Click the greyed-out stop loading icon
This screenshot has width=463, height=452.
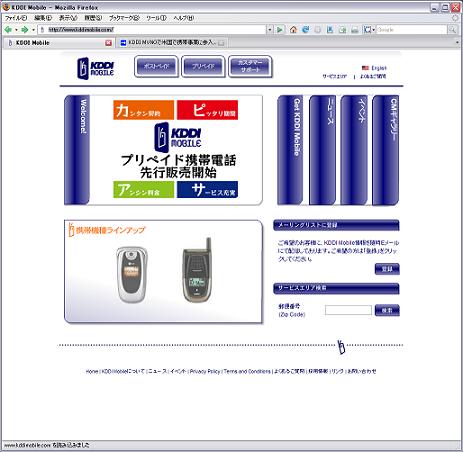318,30
